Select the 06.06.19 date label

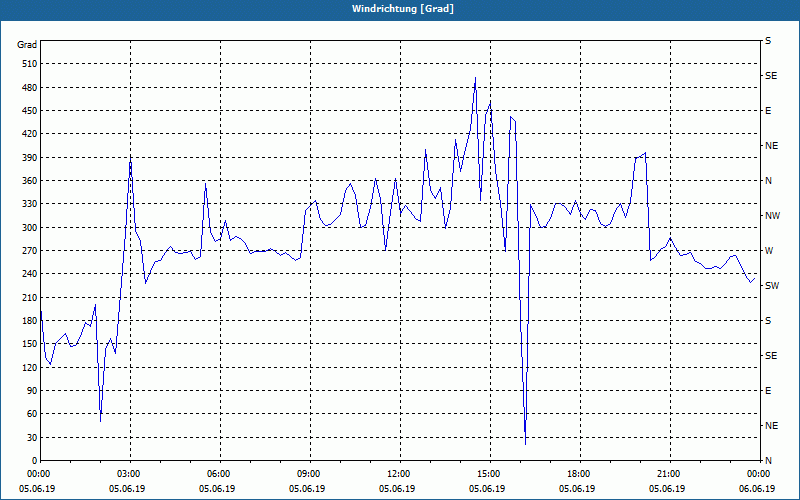757,489
